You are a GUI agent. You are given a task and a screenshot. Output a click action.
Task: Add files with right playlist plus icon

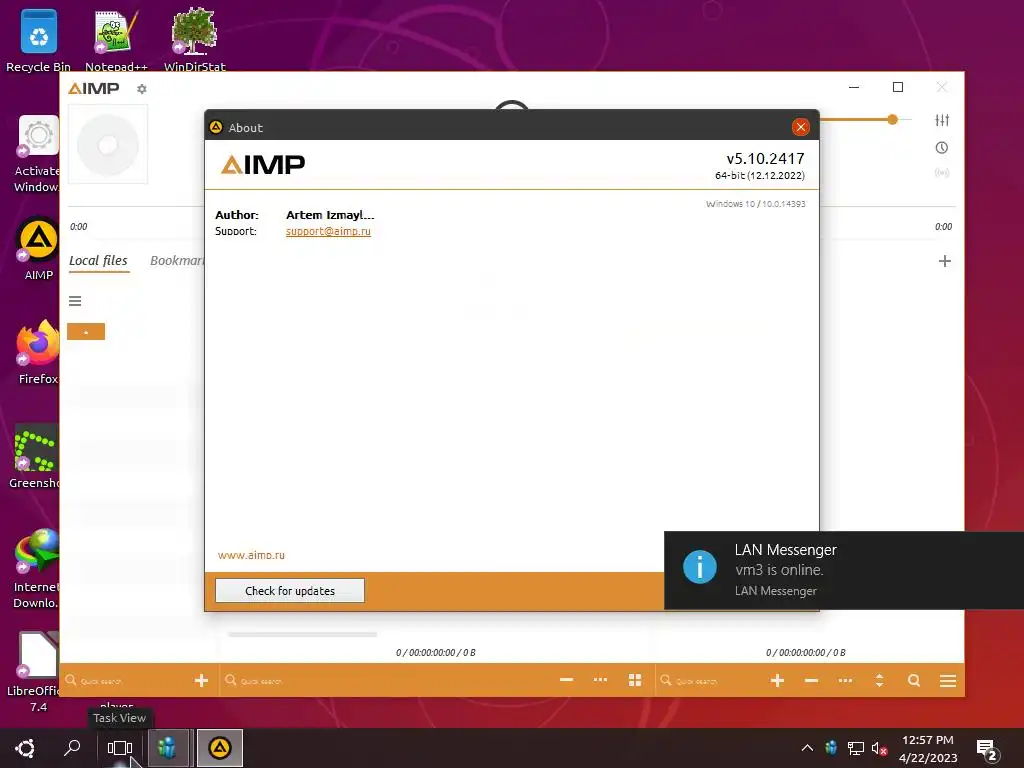click(777, 680)
